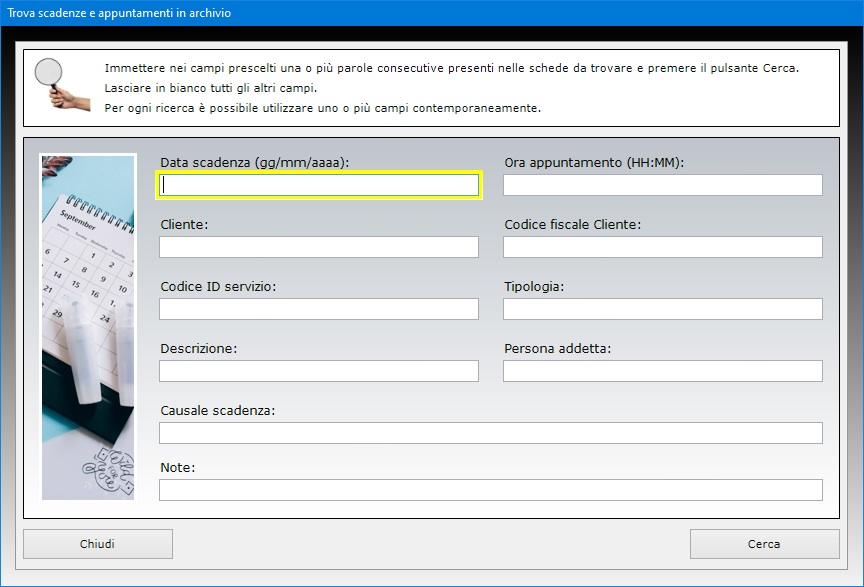Select the Cliente text field
The width and height of the screenshot is (864, 587).
319,247
